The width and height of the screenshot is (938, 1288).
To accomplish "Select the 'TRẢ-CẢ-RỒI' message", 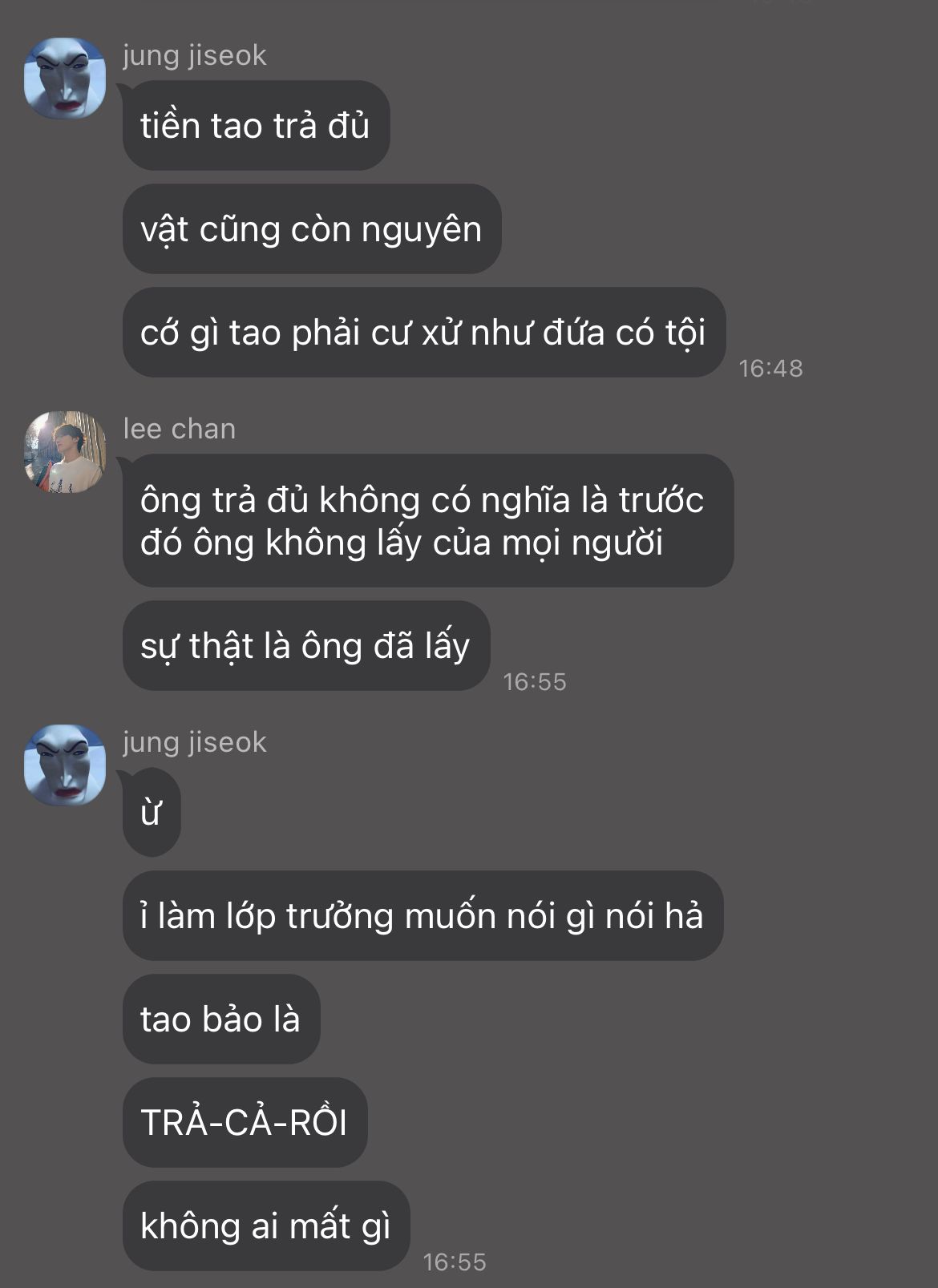I will [245, 1122].
